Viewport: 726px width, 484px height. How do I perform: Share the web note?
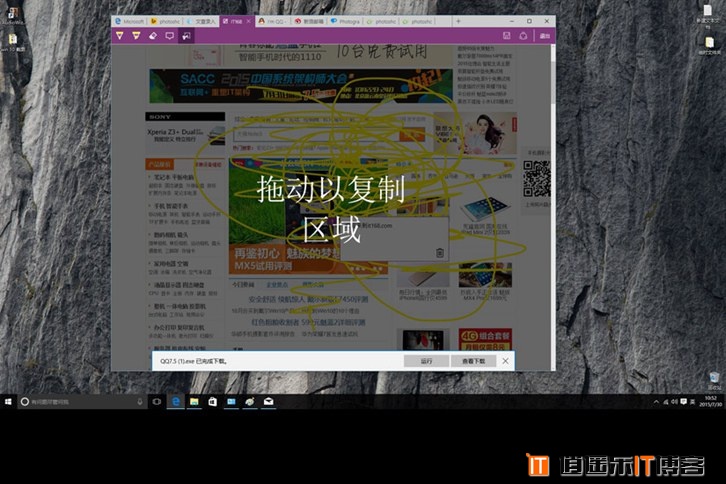(x=523, y=36)
